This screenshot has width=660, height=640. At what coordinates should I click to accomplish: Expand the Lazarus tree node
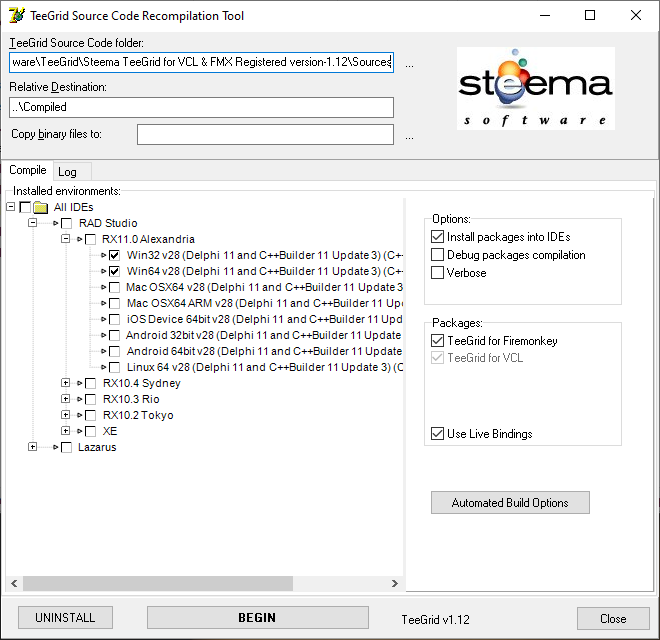tap(32, 447)
